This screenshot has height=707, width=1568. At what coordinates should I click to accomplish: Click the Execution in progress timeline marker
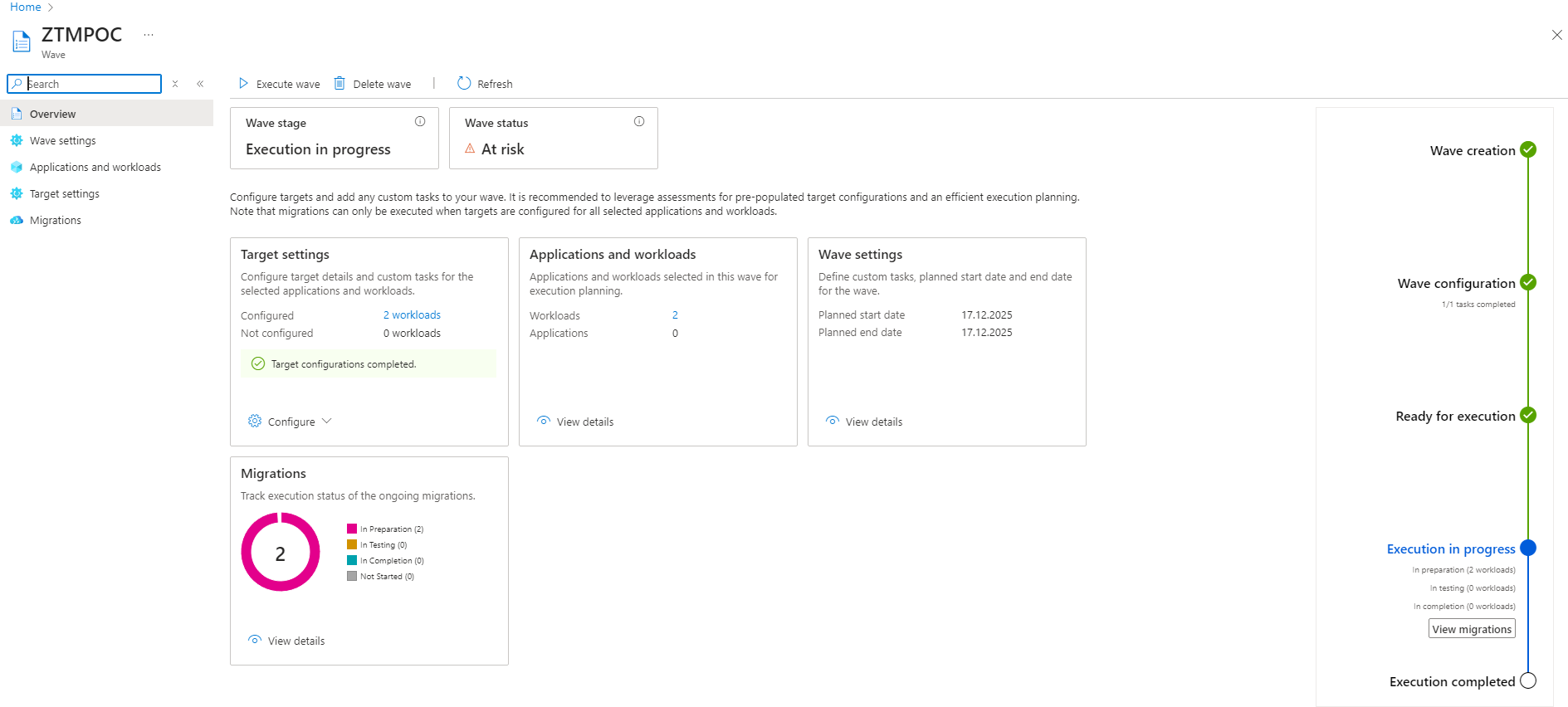(1527, 548)
